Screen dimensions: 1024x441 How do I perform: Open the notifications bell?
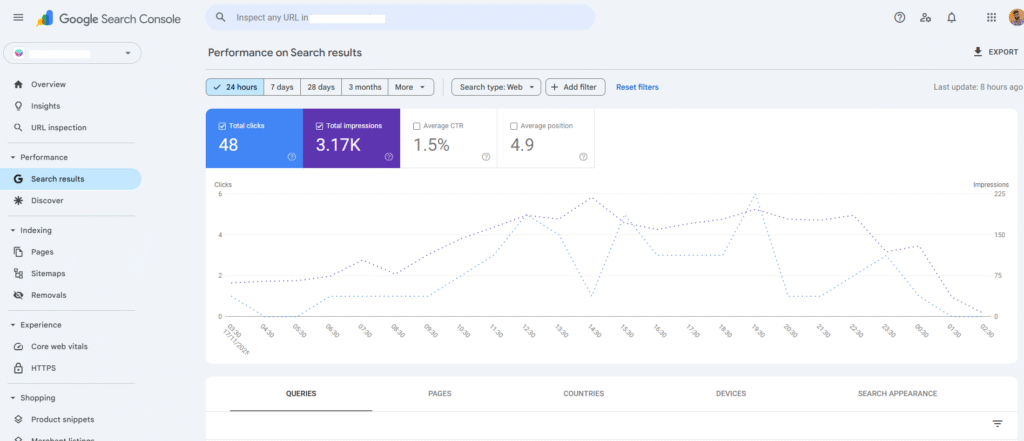(951, 18)
